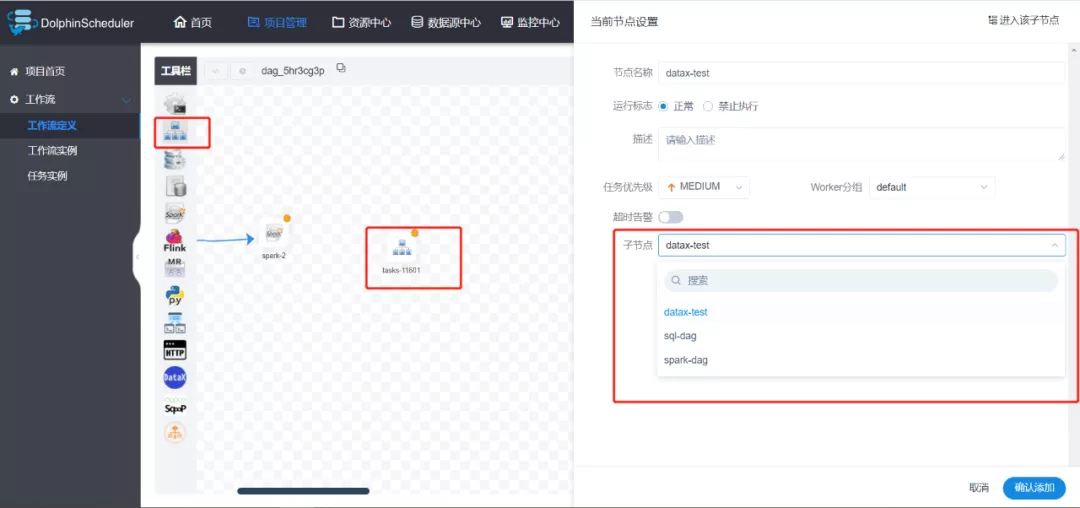Click the 取消 cancel button

pos(979,488)
